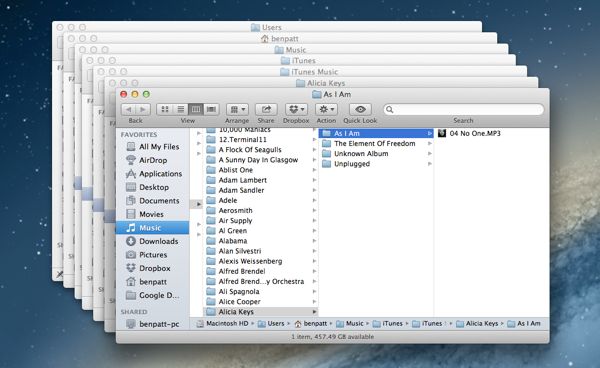Viewport: 600px width, 368px height.
Task: Select A Sunny Day In Glasgow folder
Action: [x=260, y=160]
